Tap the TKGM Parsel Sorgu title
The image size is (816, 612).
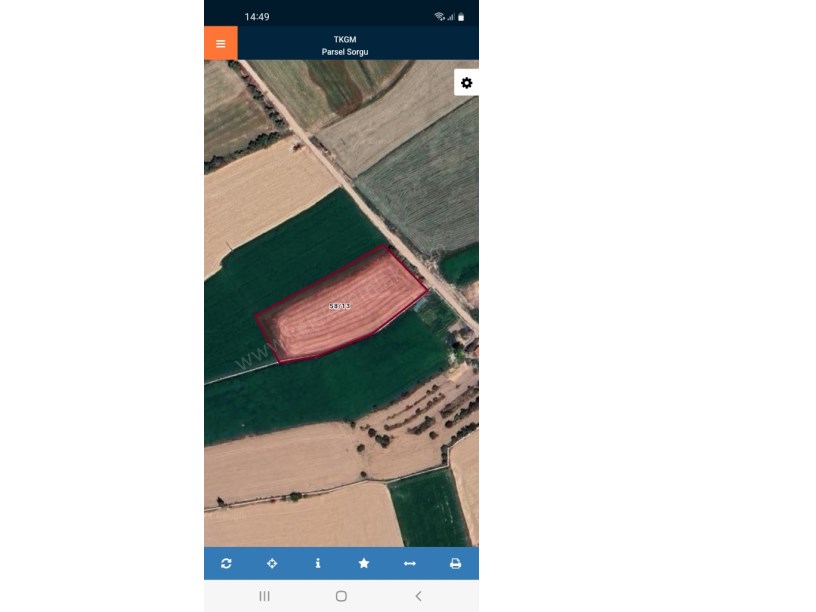345,45
